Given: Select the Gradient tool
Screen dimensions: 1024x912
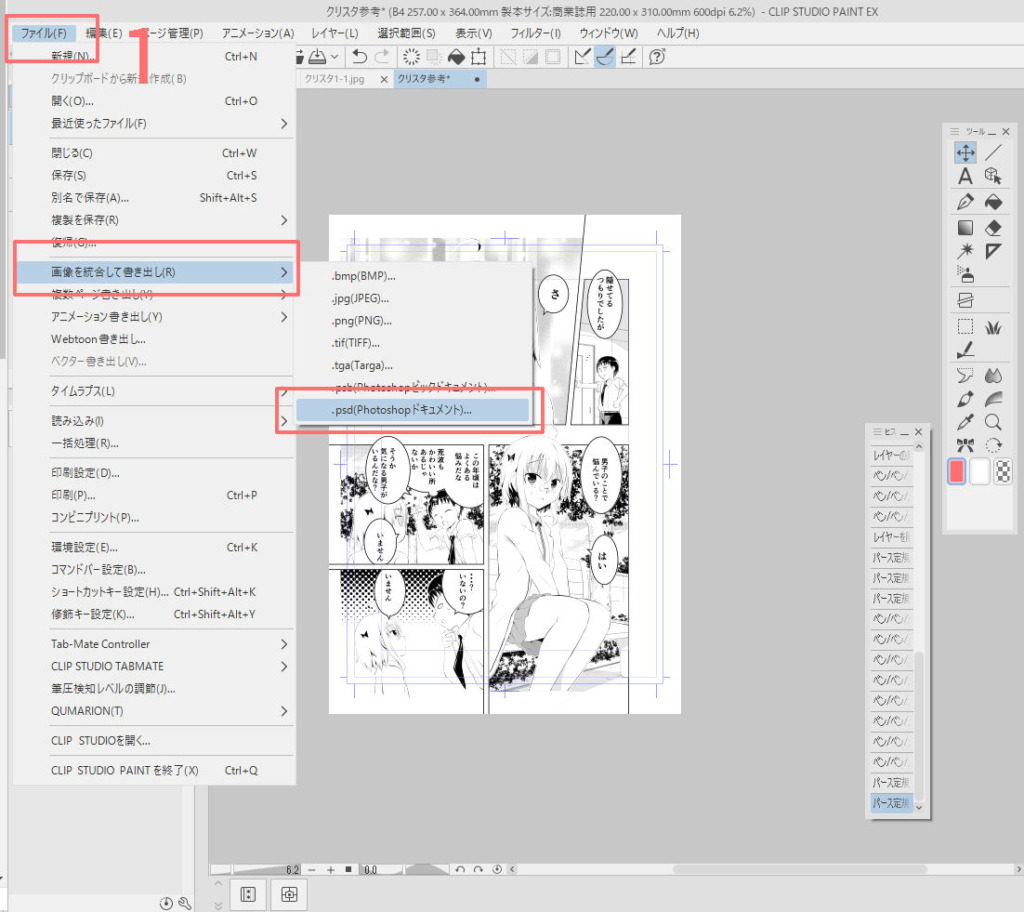Looking at the screenshot, I should (x=965, y=227).
